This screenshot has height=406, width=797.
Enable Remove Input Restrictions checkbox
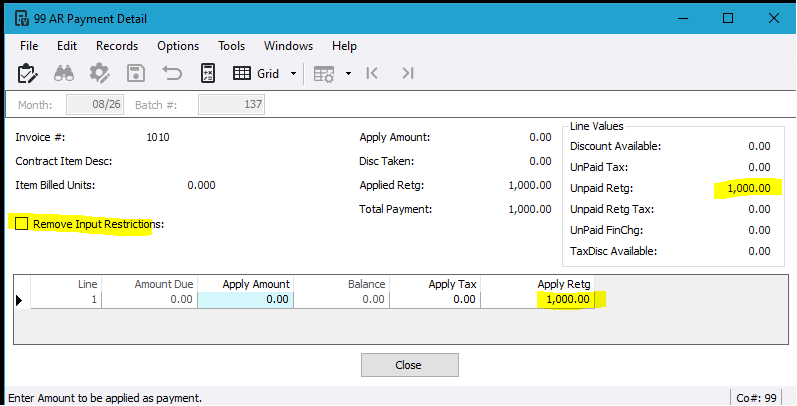[21, 224]
